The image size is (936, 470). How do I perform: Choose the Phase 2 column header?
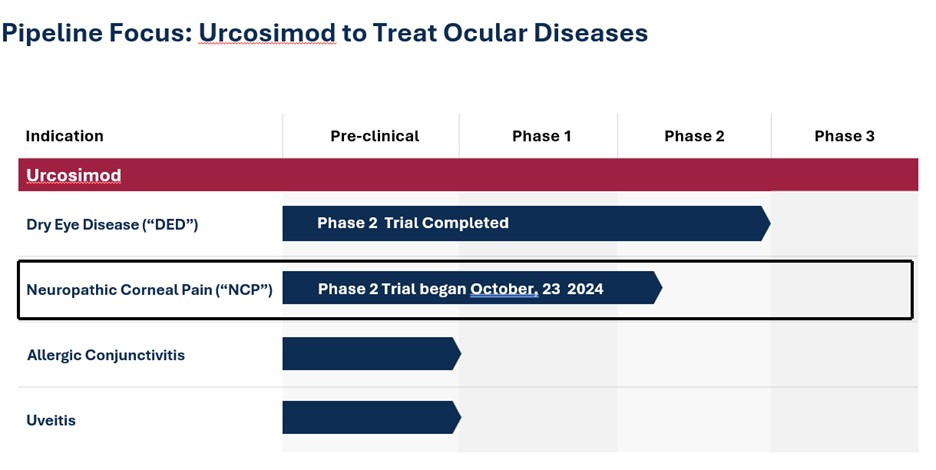(694, 136)
